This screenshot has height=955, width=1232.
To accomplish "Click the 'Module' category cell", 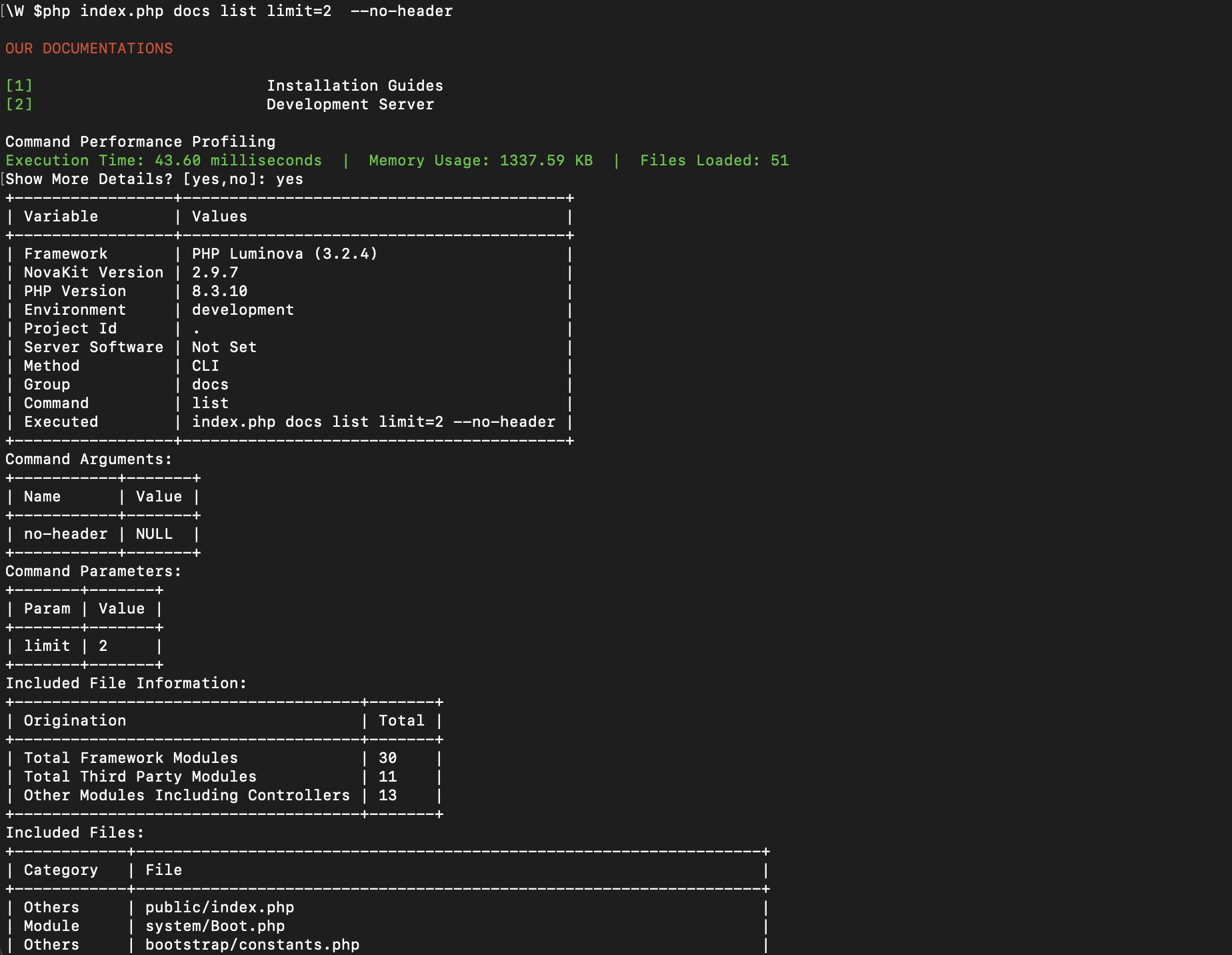I will point(51,926).
